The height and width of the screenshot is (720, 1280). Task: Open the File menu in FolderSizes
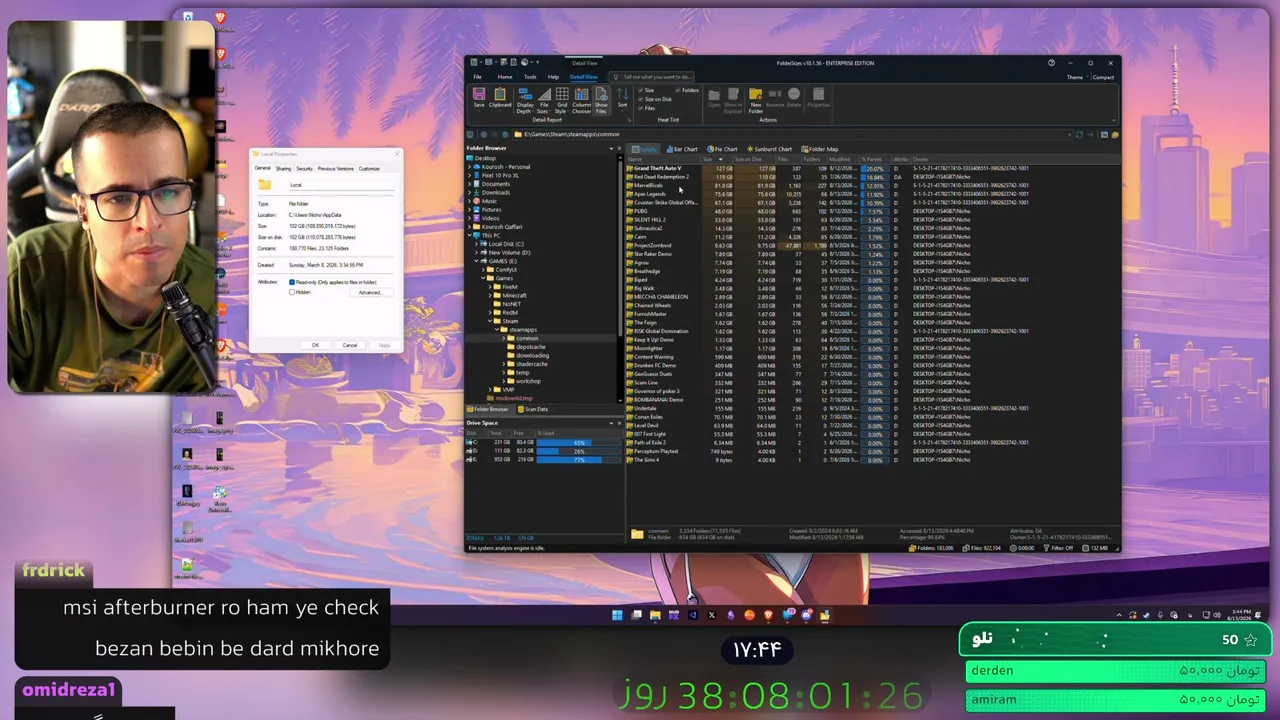coord(477,77)
